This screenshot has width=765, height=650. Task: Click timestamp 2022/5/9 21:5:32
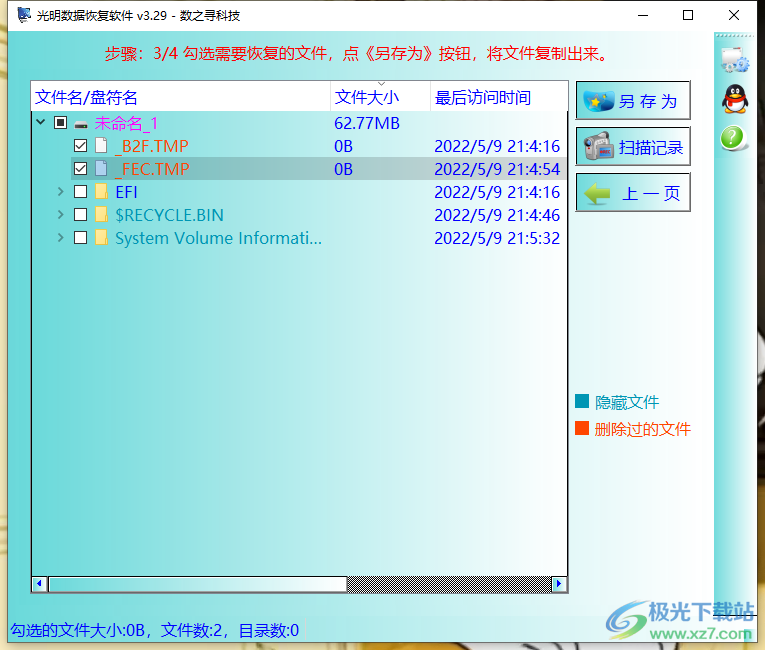(x=497, y=238)
